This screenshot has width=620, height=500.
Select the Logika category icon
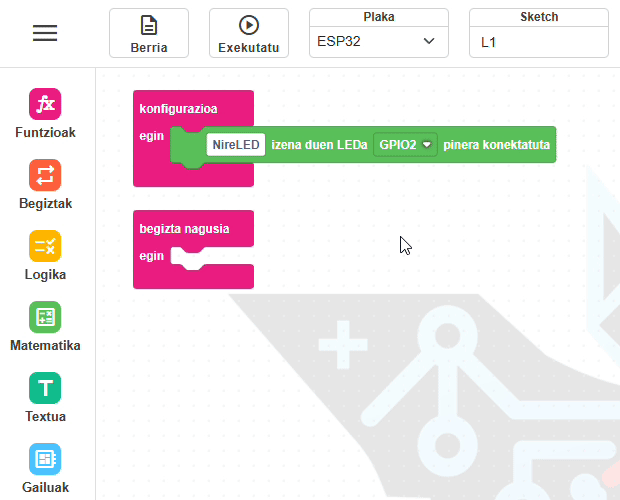tap(45, 246)
